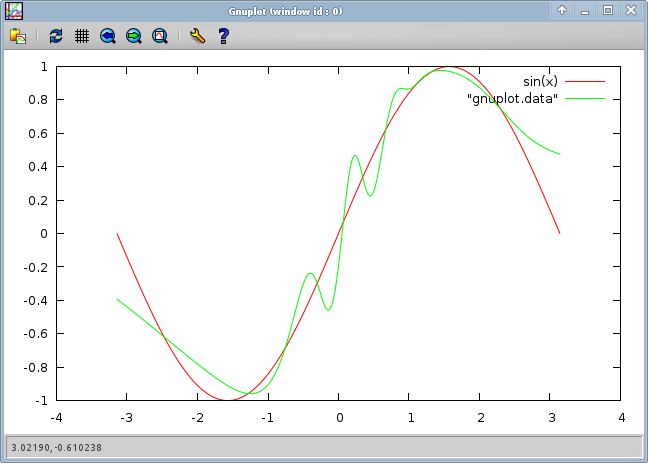The image size is (648, 463).
Task: Autoscale the plot axes
Action: coord(160,36)
